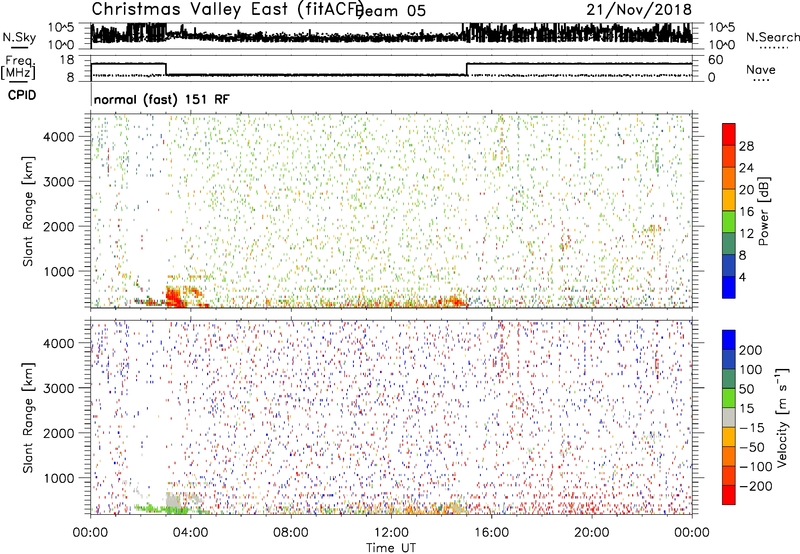Click the 'Nave' legend label
800x554 pixels.
tap(761, 70)
